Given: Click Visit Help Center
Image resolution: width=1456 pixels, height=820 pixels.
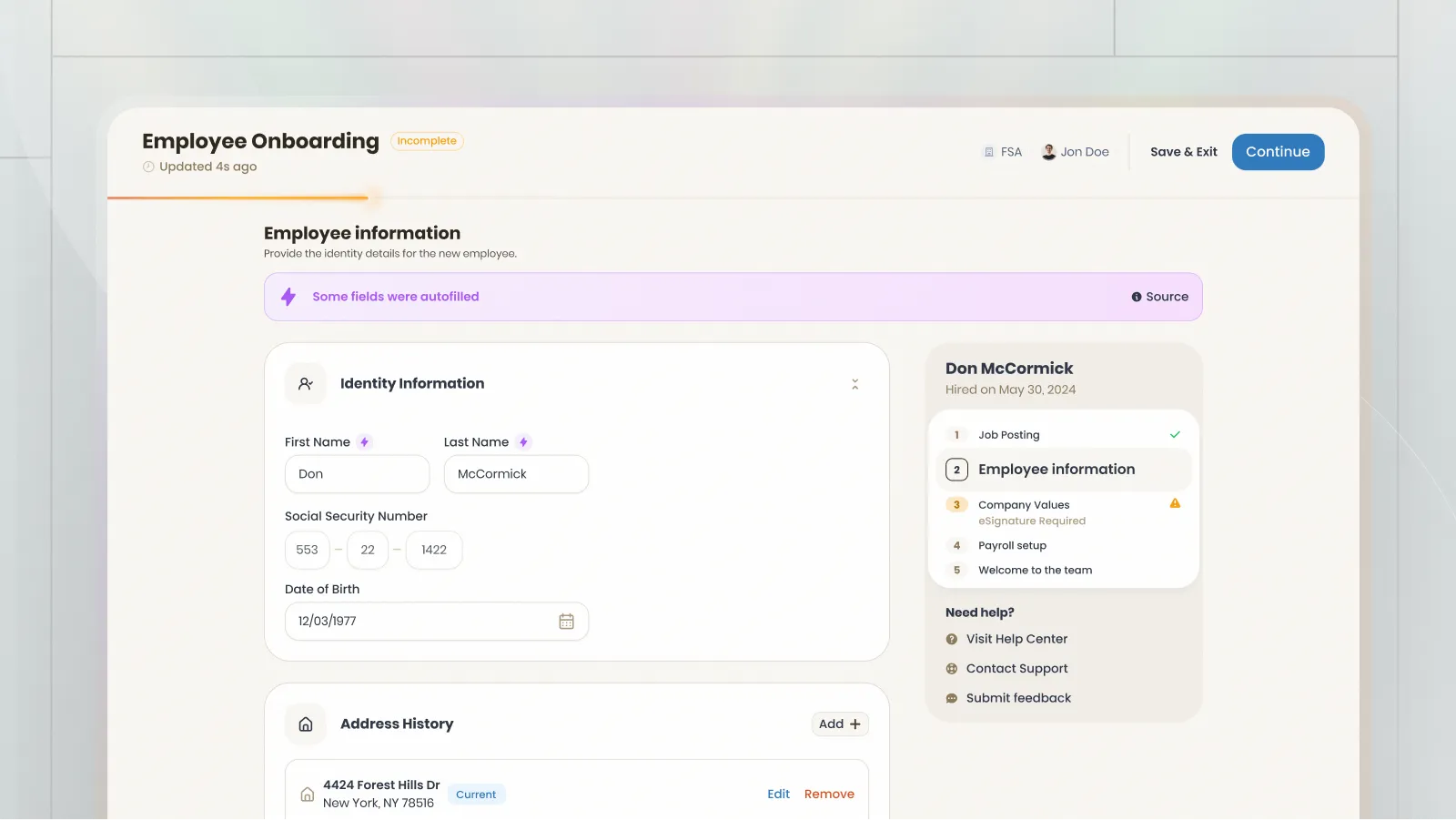Looking at the screenshot, I should pos(1016,640).
